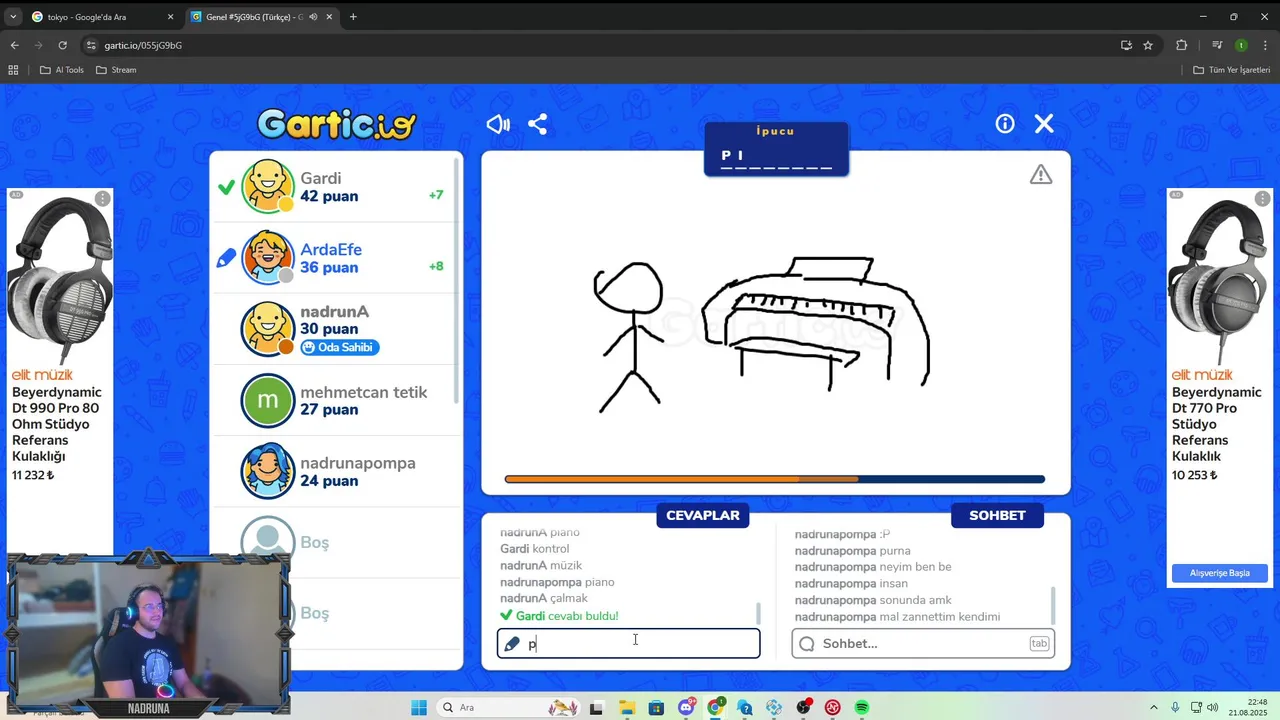Click the SOHBET panel label
This screenshot has width=1280, height=720.
pyautogui.click(x=997, y=515)
